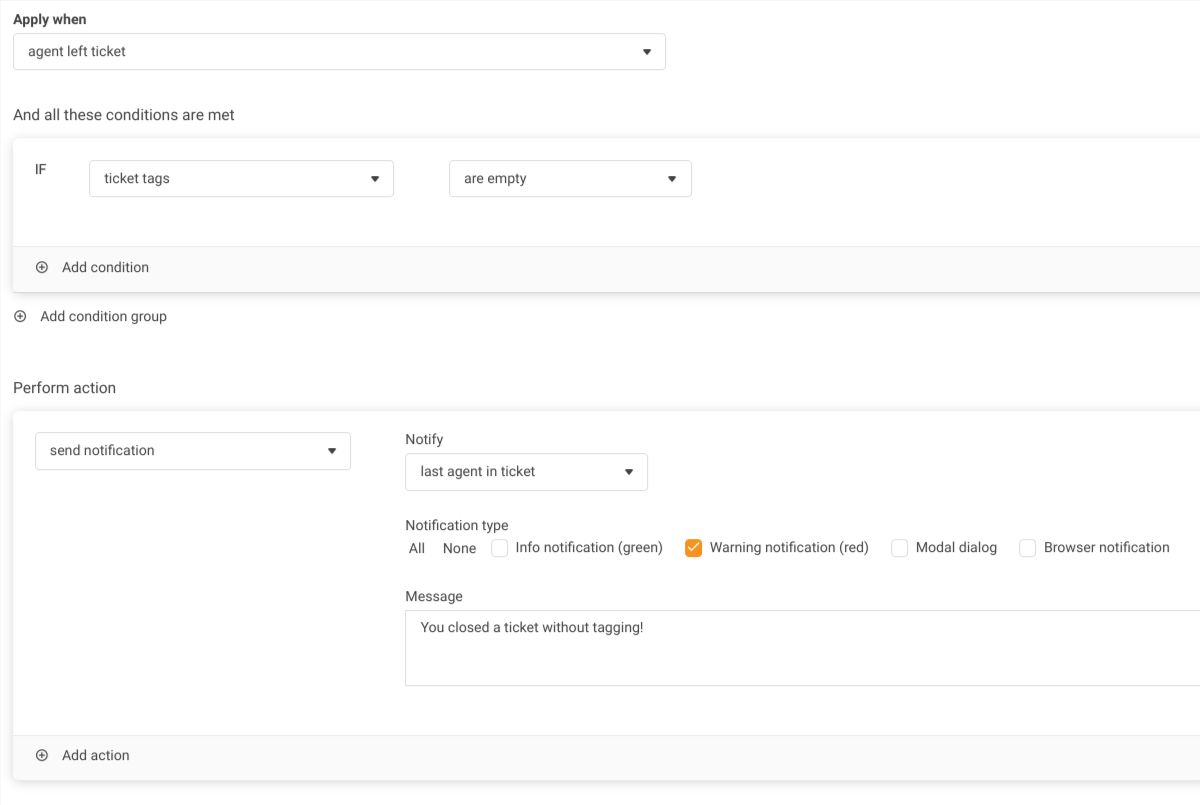1200x805 pixels.
Task: Click the Add action label
Action: tap(96, 756)
